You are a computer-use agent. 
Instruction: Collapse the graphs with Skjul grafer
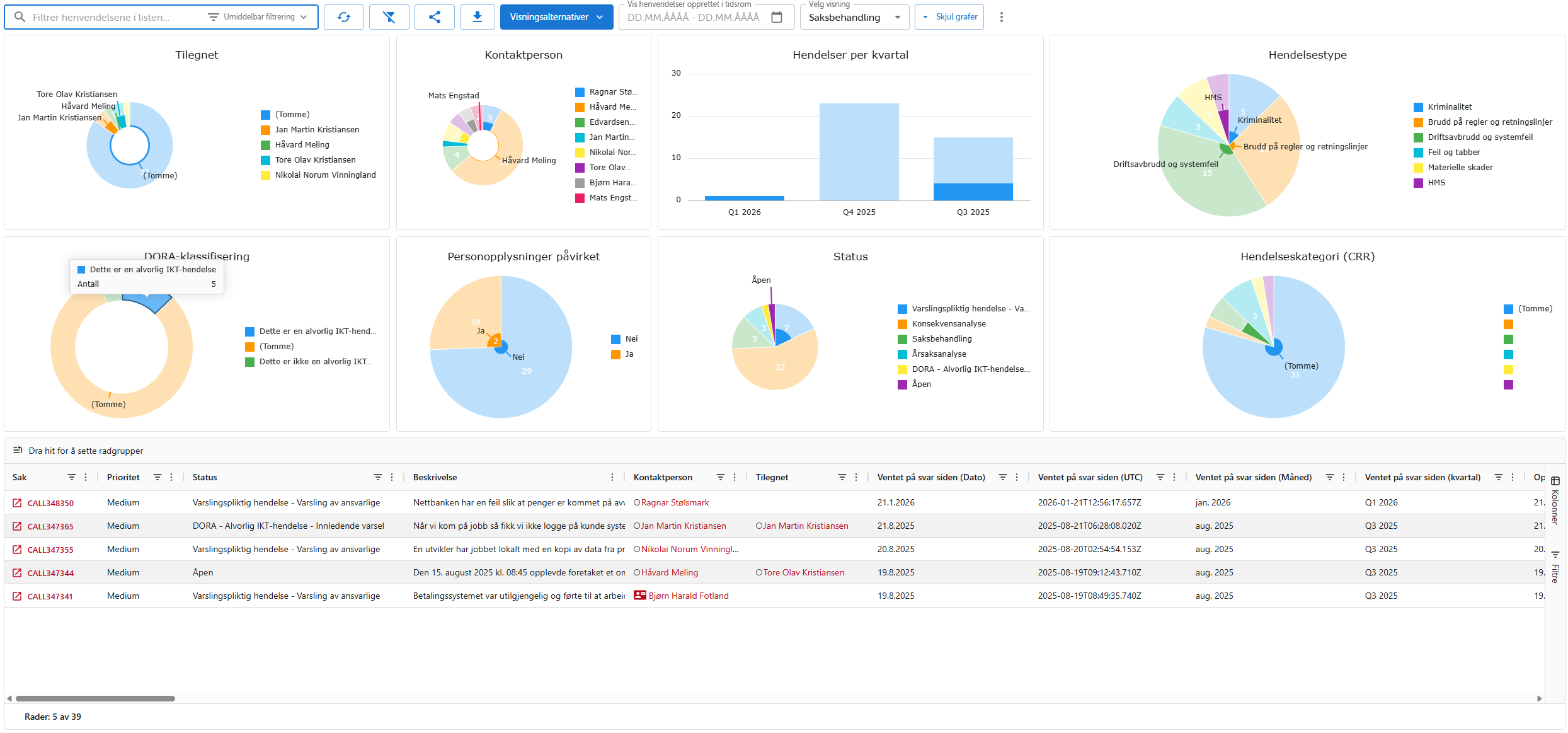coord(949,17)
